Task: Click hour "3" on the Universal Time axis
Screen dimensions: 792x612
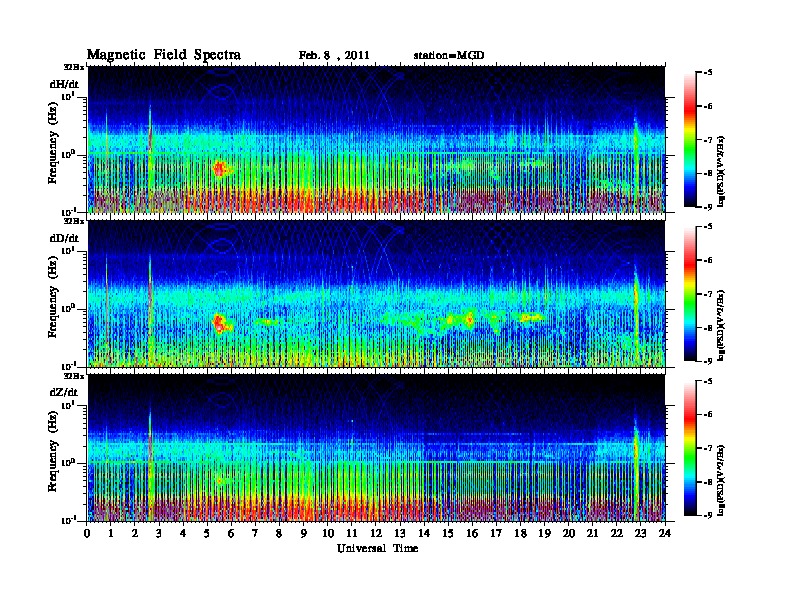Action: [159, 533]
